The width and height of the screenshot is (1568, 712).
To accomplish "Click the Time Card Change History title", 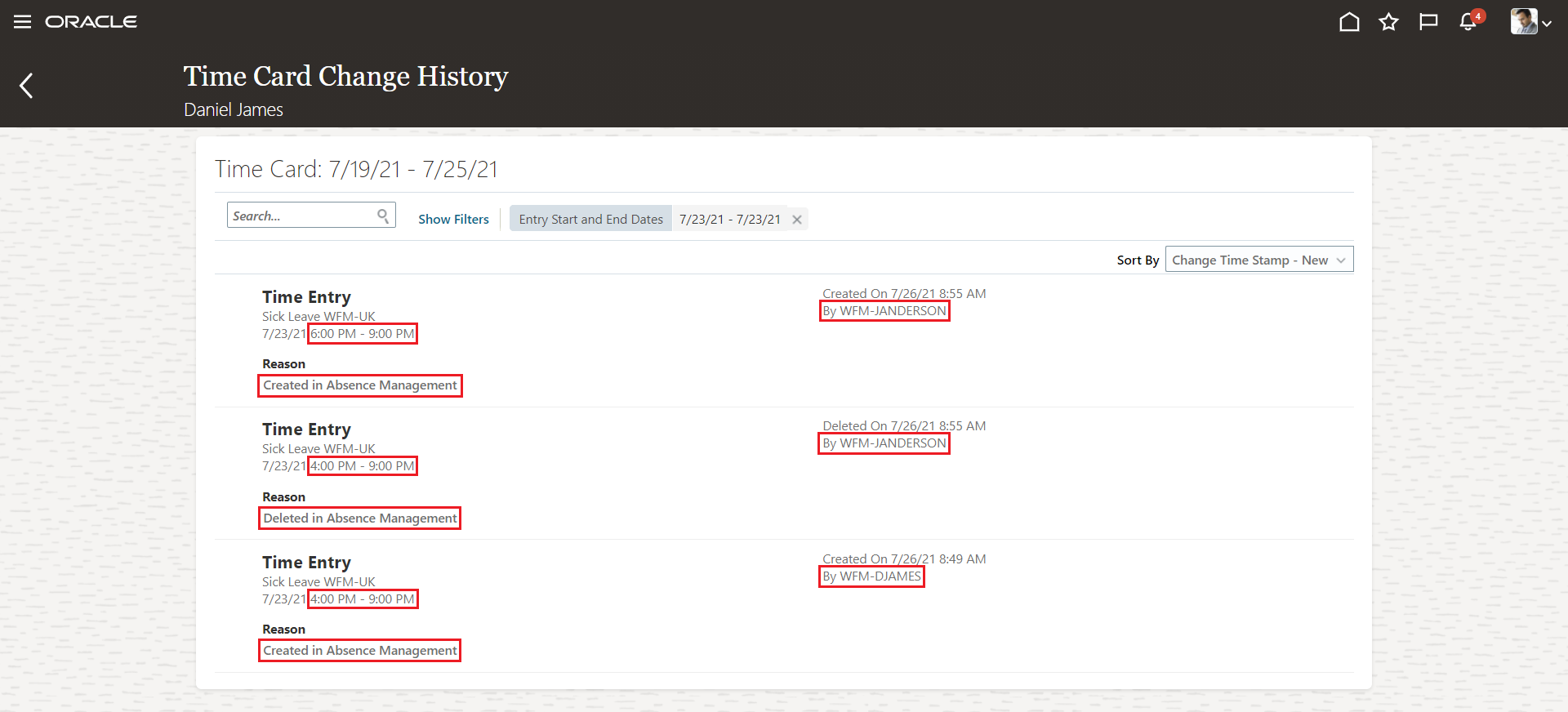I will [x=345, y=76].
